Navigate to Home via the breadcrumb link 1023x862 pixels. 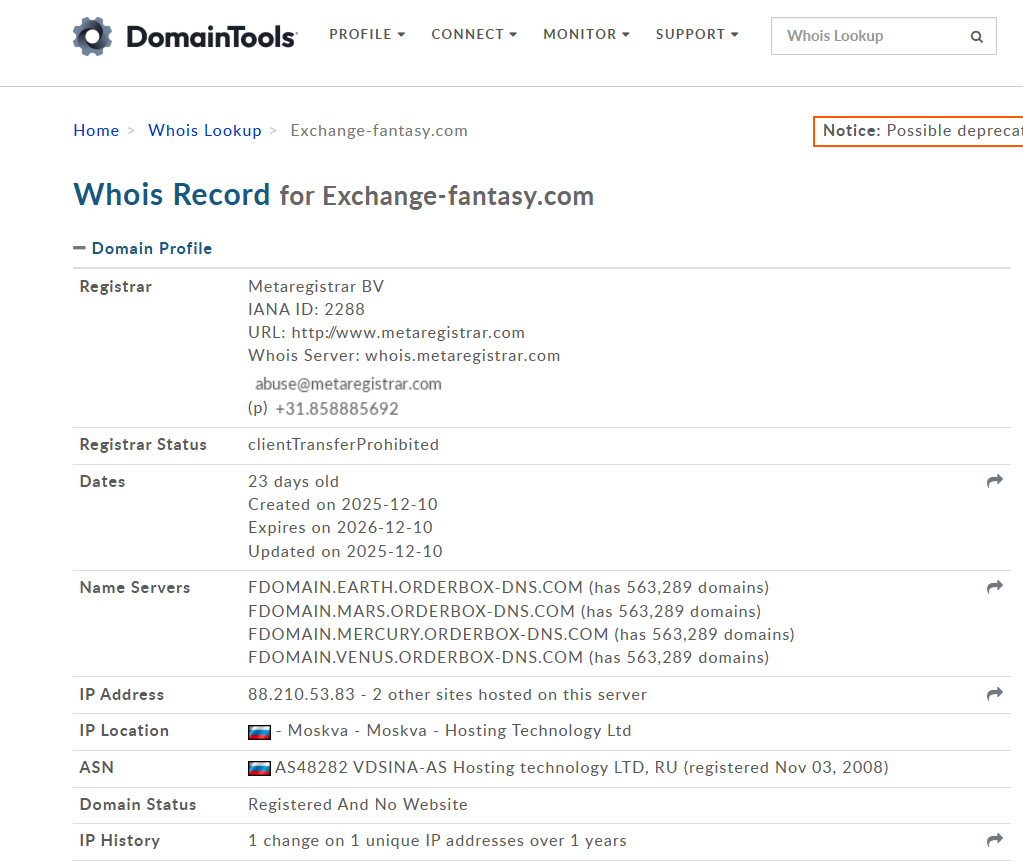96,130
